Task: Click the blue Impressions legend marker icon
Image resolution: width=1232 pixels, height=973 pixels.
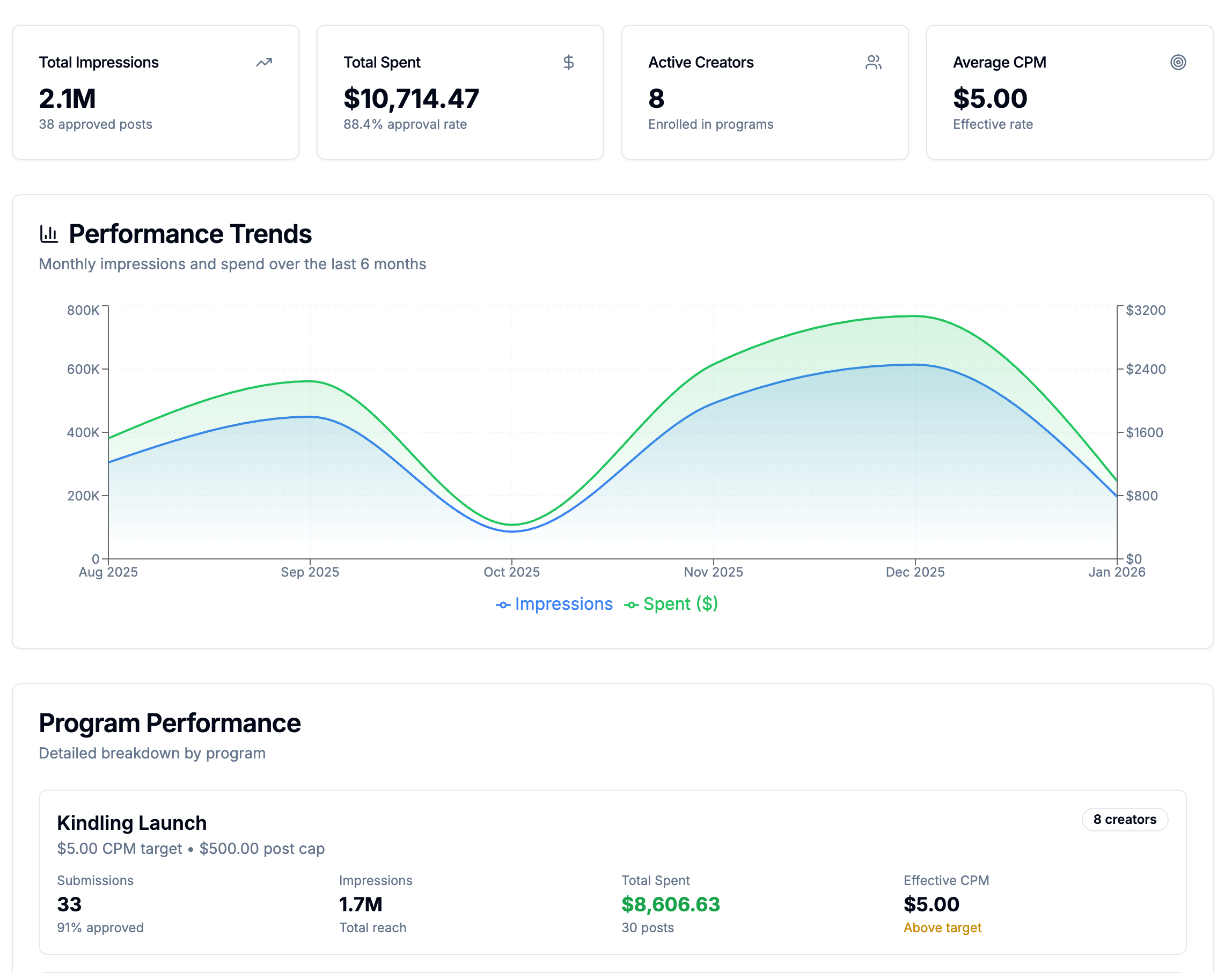Action: pos(503,605)
